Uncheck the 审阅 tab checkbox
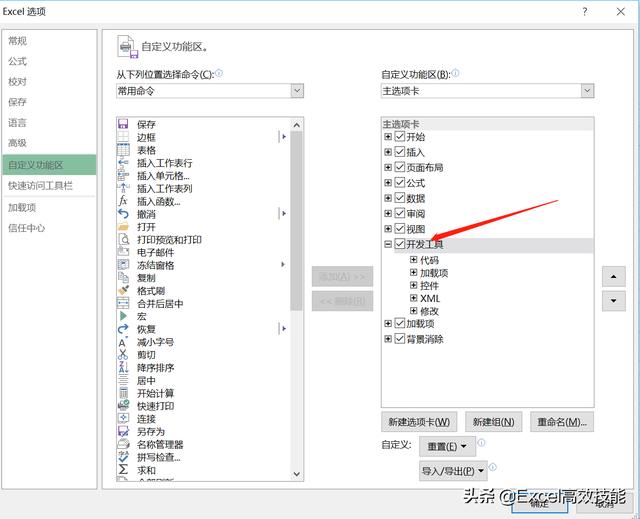 [400, 213]
